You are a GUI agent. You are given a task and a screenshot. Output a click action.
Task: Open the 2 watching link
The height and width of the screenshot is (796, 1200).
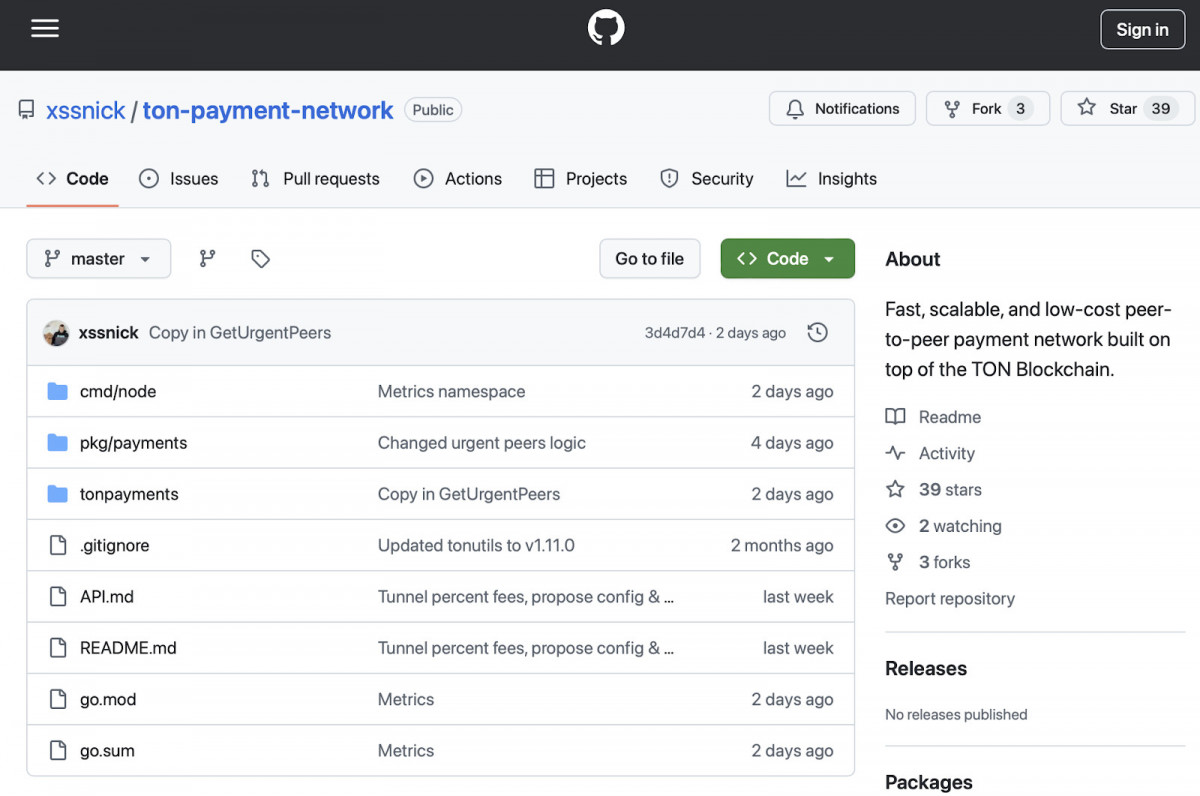click(960, 526)
